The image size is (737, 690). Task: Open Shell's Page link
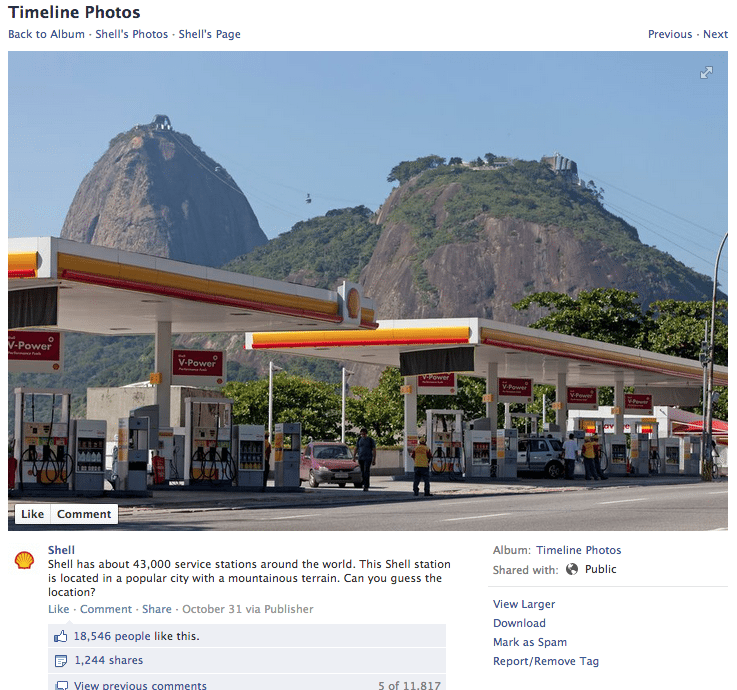pos(210,34)
